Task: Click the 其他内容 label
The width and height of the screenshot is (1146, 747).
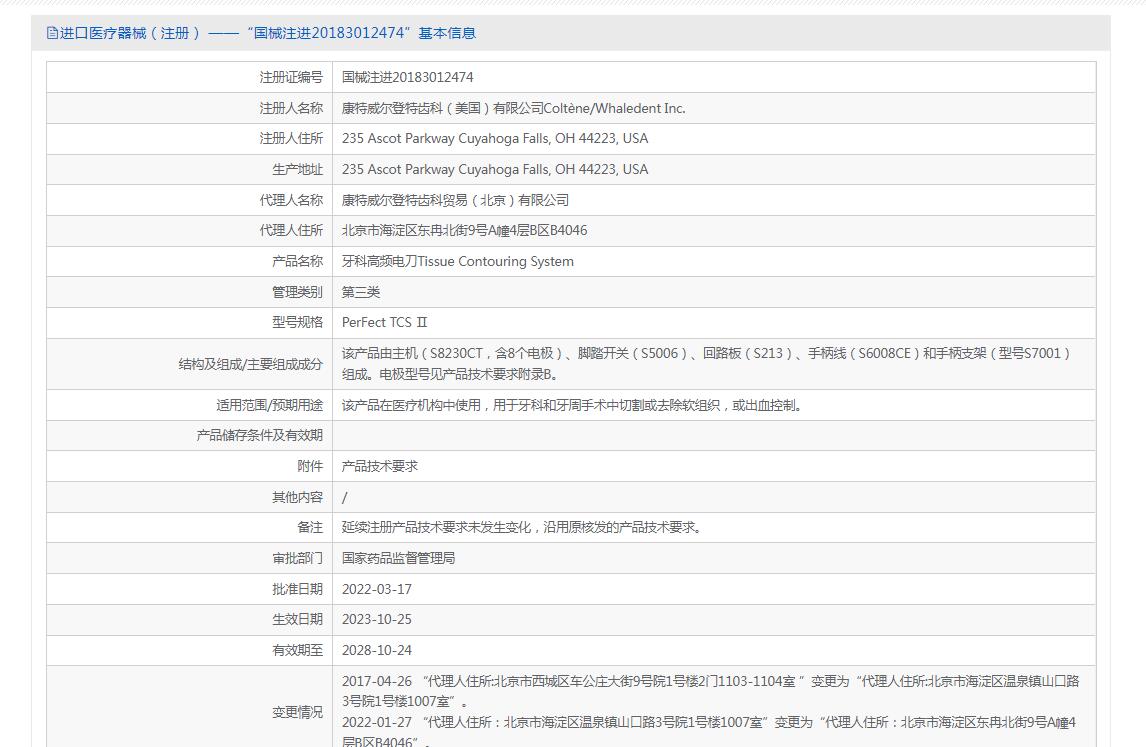Action: [297, 497]
